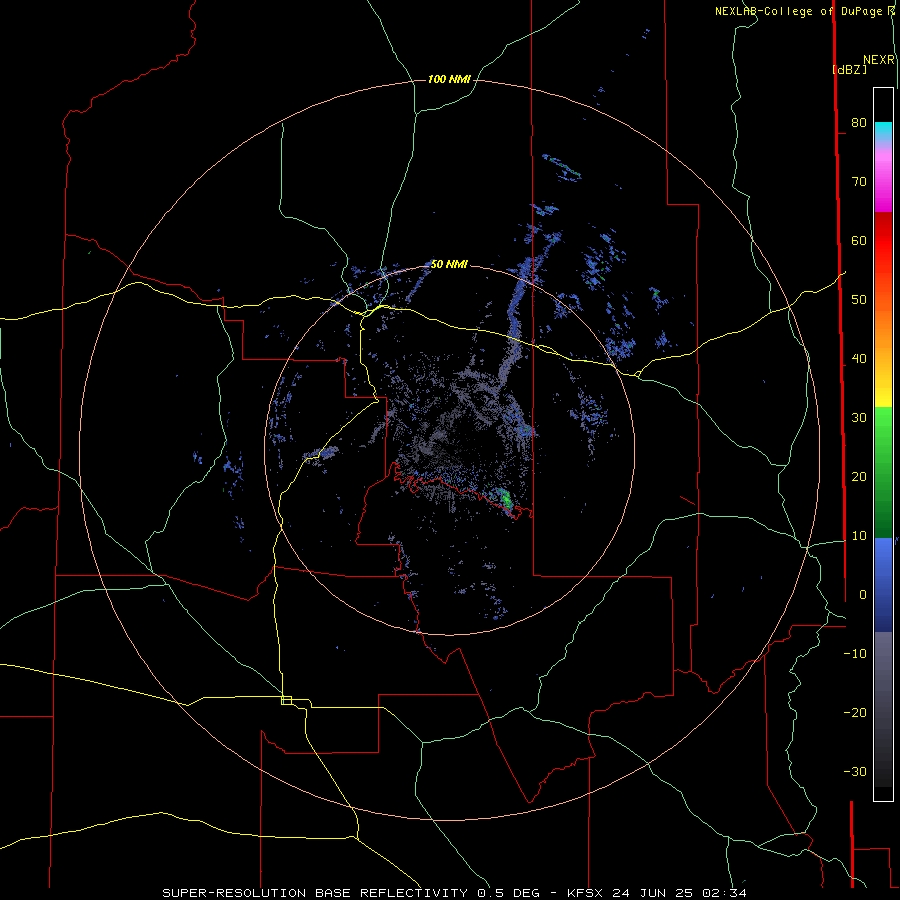Click the dBZ units label
Image resolution: width=900 pixels, height=900 pixels.
coord(849,69)
